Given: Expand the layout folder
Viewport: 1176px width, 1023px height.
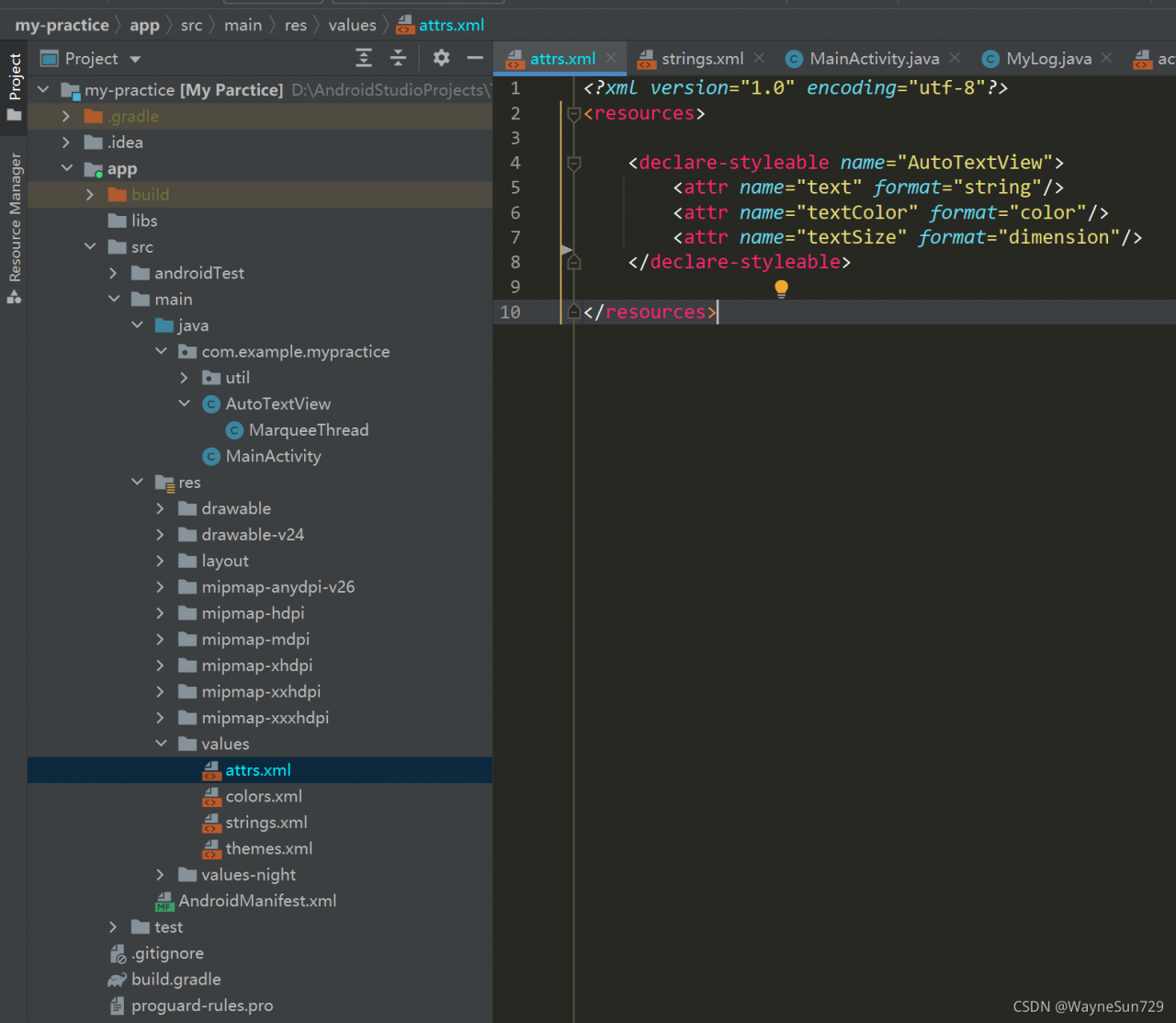Looking at the screenshot, I should [160, 561].
